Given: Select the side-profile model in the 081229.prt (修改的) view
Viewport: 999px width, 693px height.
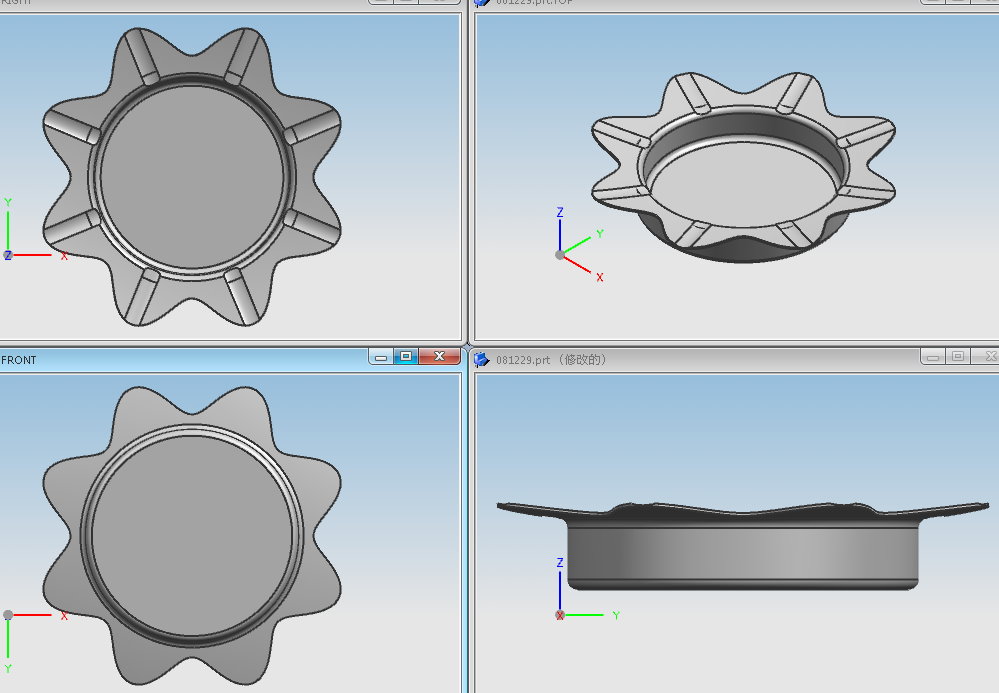Looking at the screenshot, I should 742,546.
